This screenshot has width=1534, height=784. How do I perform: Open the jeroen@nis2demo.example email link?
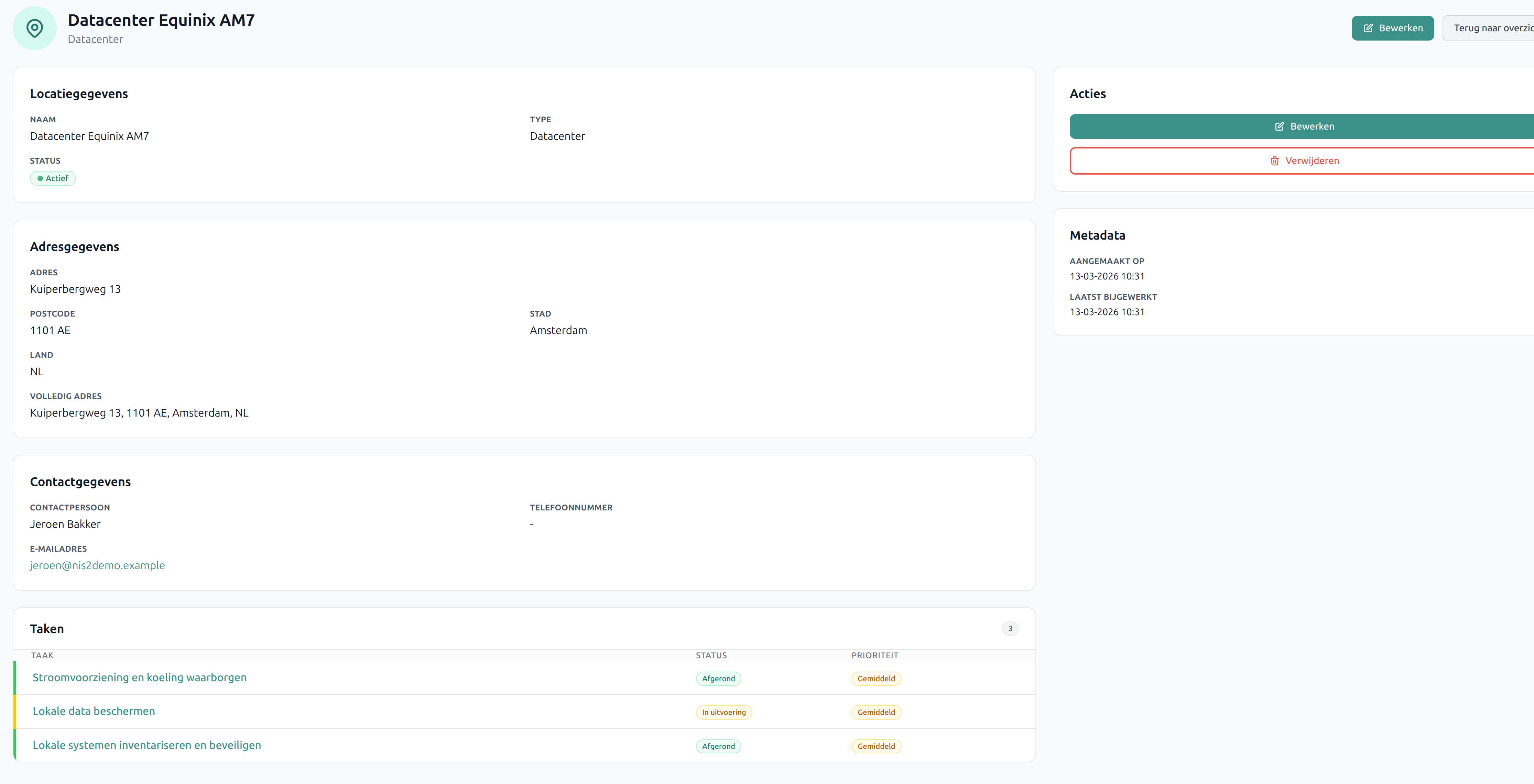click(97, 565)
